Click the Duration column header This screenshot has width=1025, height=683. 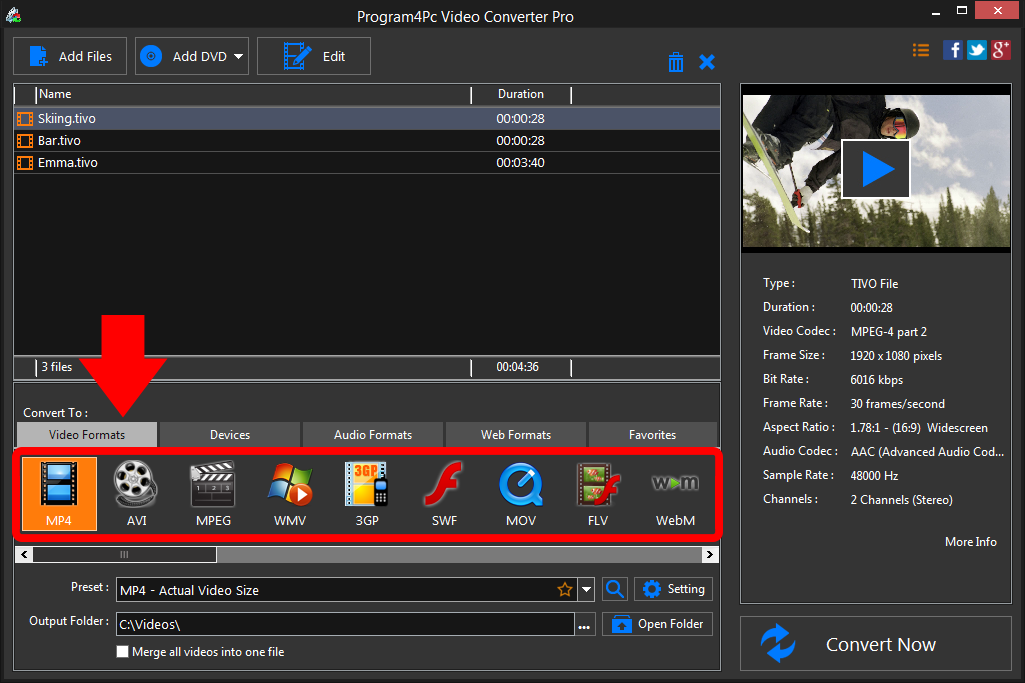click(x=521, y=94)
